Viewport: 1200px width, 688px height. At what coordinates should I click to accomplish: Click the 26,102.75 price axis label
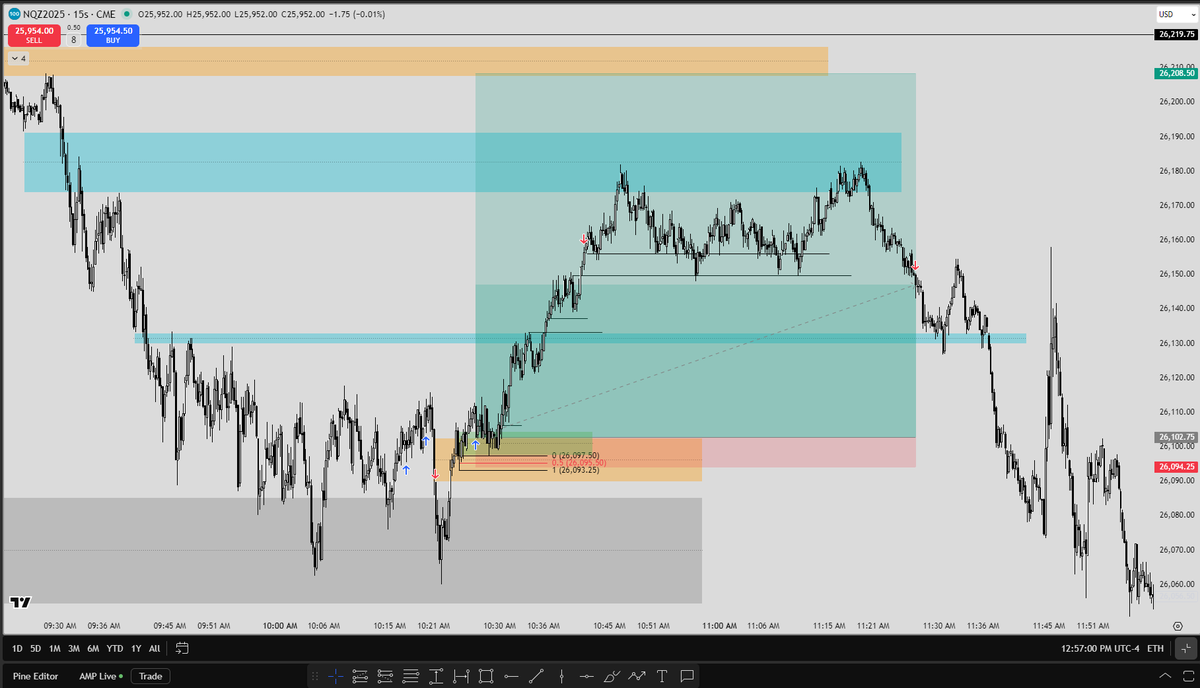[x=1175, y=437]
